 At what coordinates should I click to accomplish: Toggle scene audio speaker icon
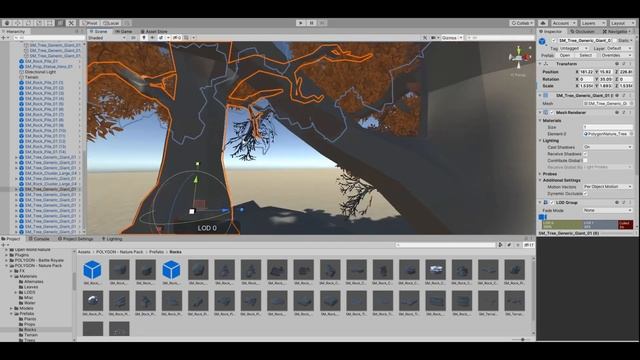[x=152, y=38]
